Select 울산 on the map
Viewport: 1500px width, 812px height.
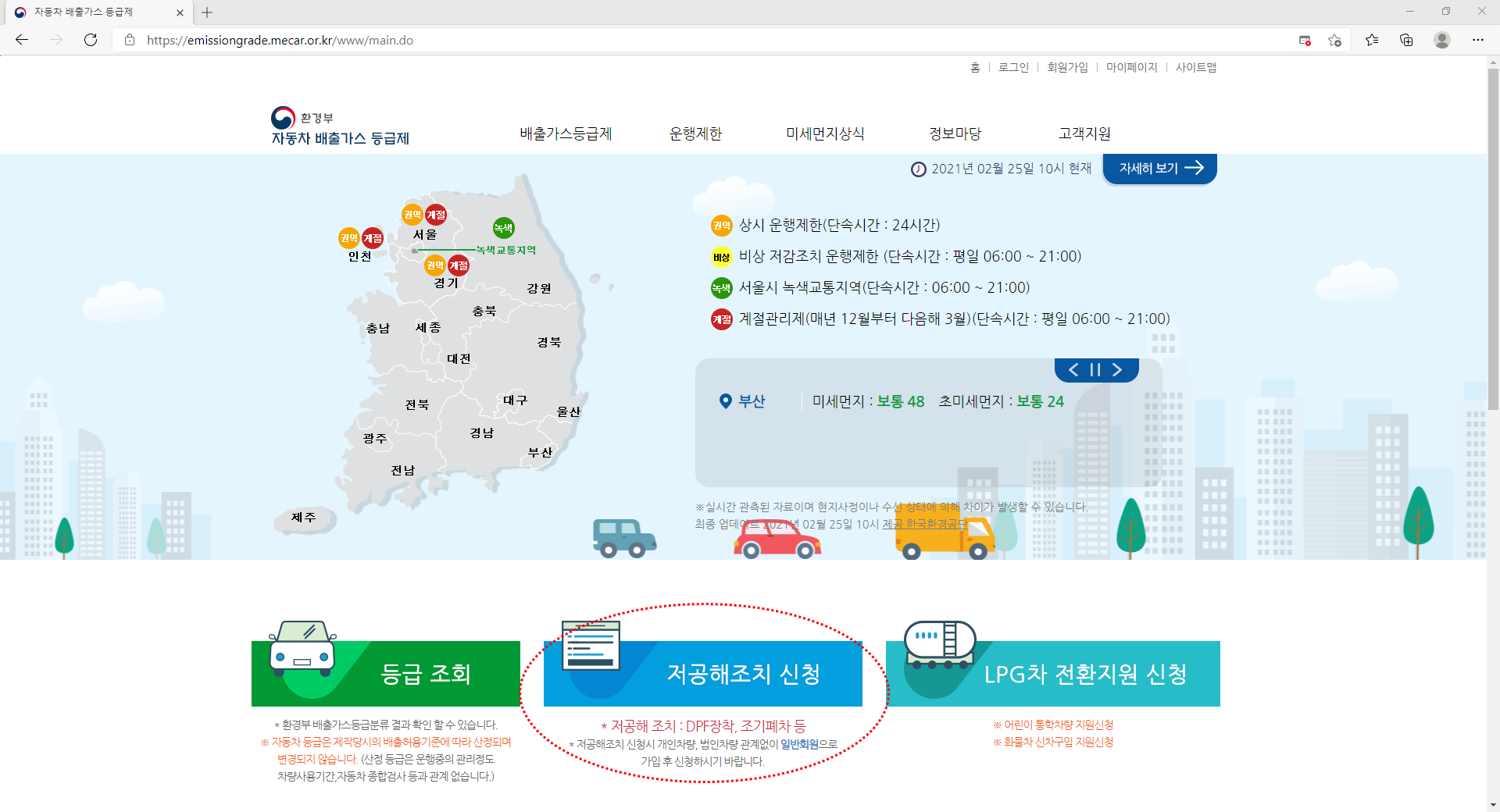(569, 411)
